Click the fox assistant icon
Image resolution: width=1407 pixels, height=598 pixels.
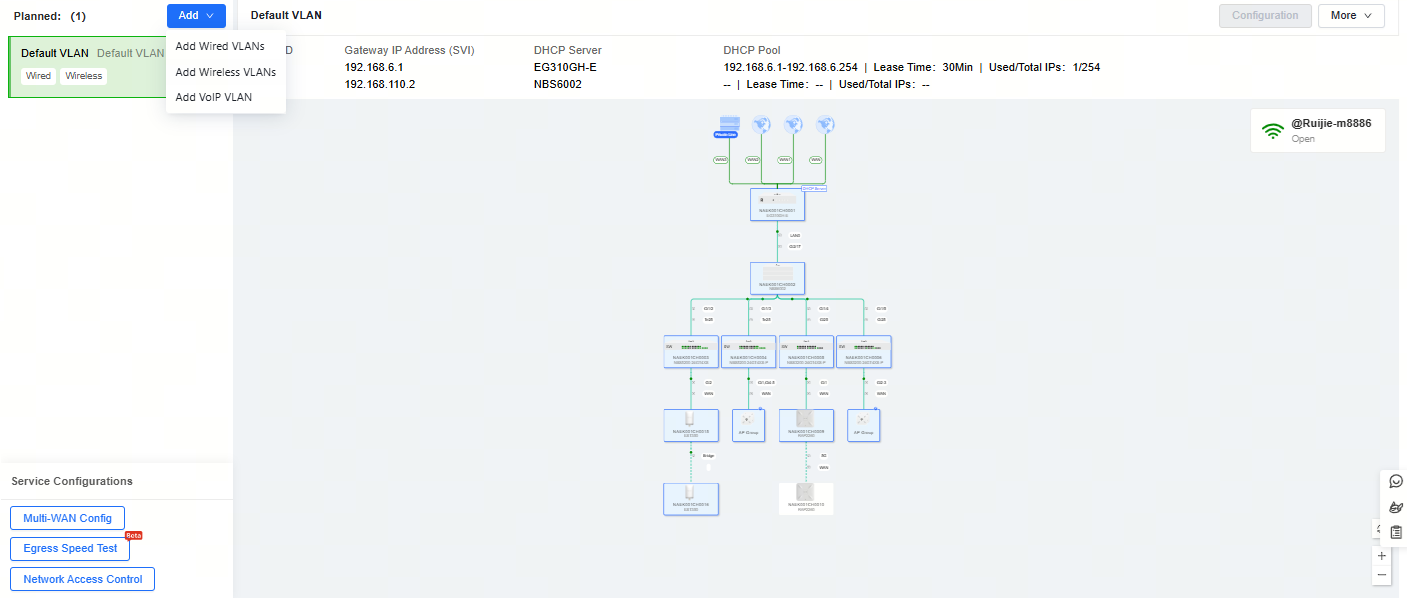[x=1396, y=507]
